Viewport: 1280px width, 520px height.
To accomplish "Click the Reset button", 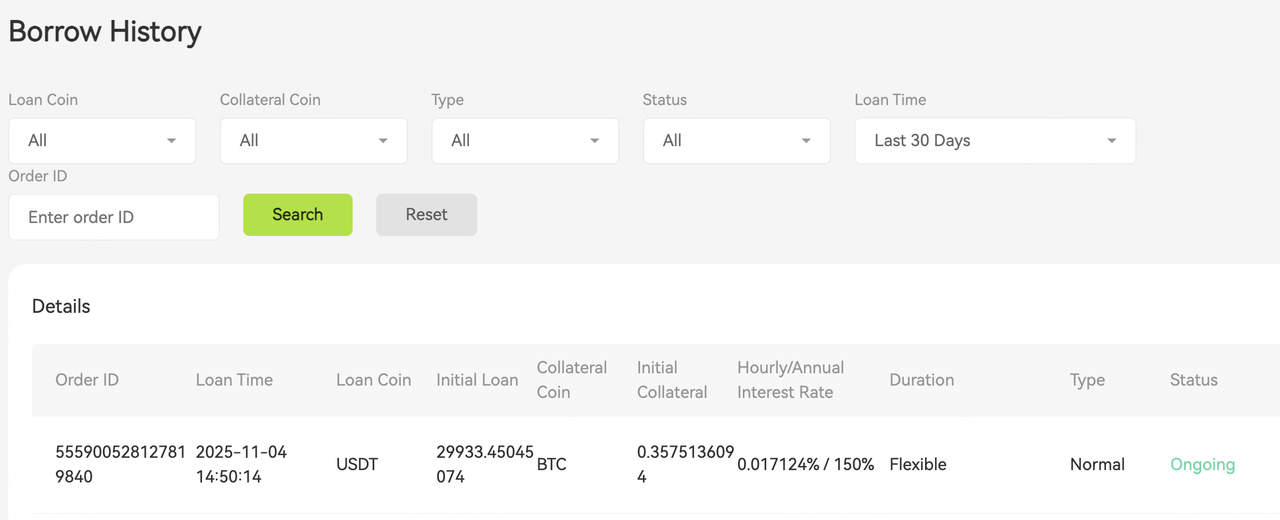I will click(426, 215).
